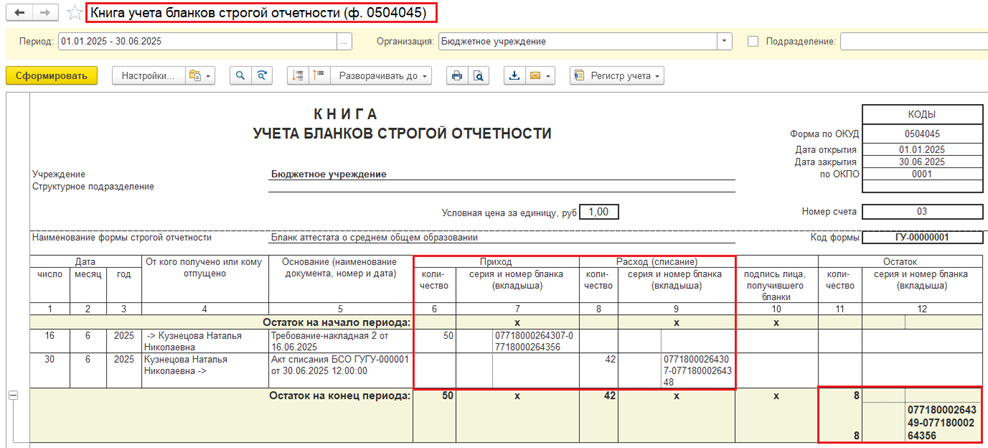Screen dimensions: 988x448
Task: Click Остаток на начало периода label
Action: tap(336, 323)
